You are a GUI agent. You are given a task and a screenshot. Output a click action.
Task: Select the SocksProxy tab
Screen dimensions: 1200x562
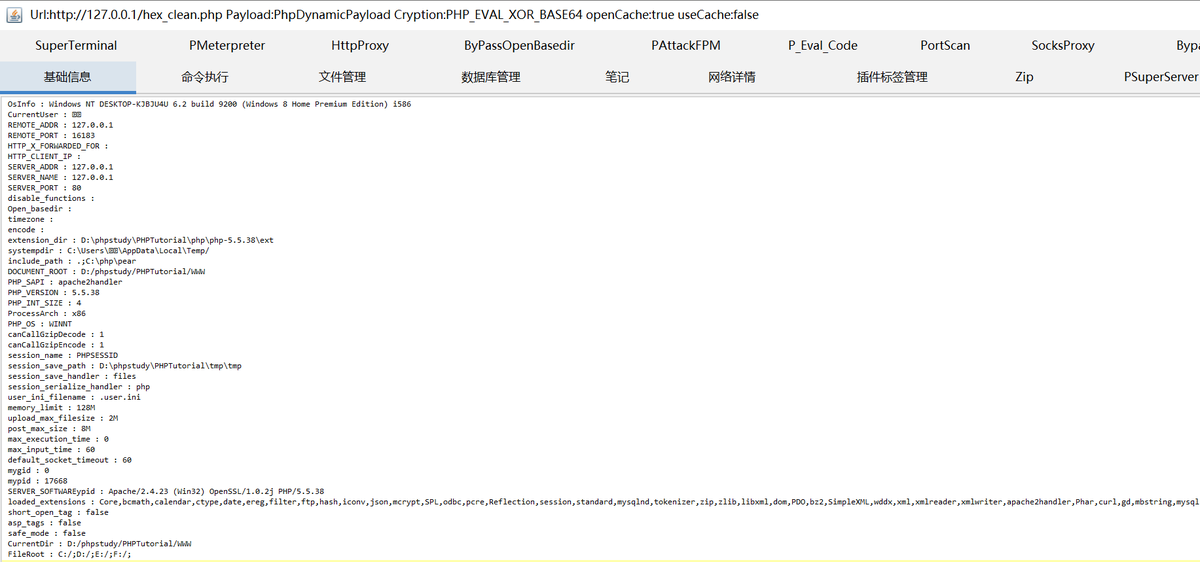tap(1063, 45)
